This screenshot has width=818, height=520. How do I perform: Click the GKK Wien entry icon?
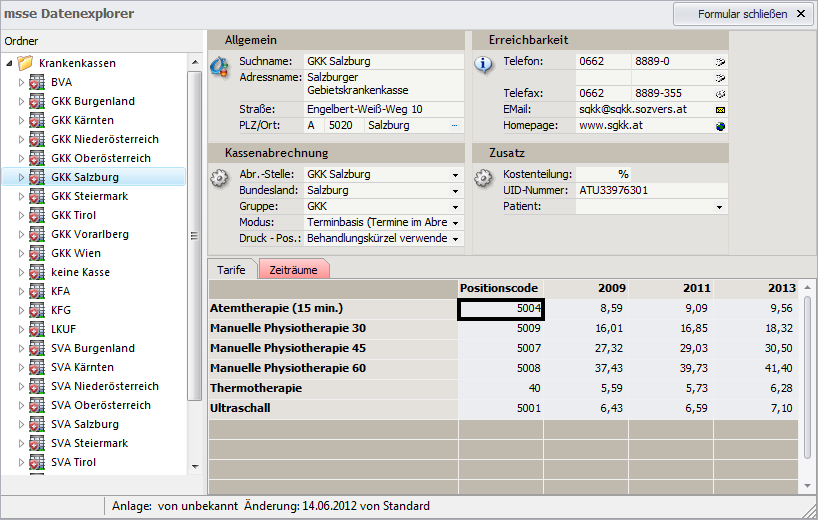point(37,253)
